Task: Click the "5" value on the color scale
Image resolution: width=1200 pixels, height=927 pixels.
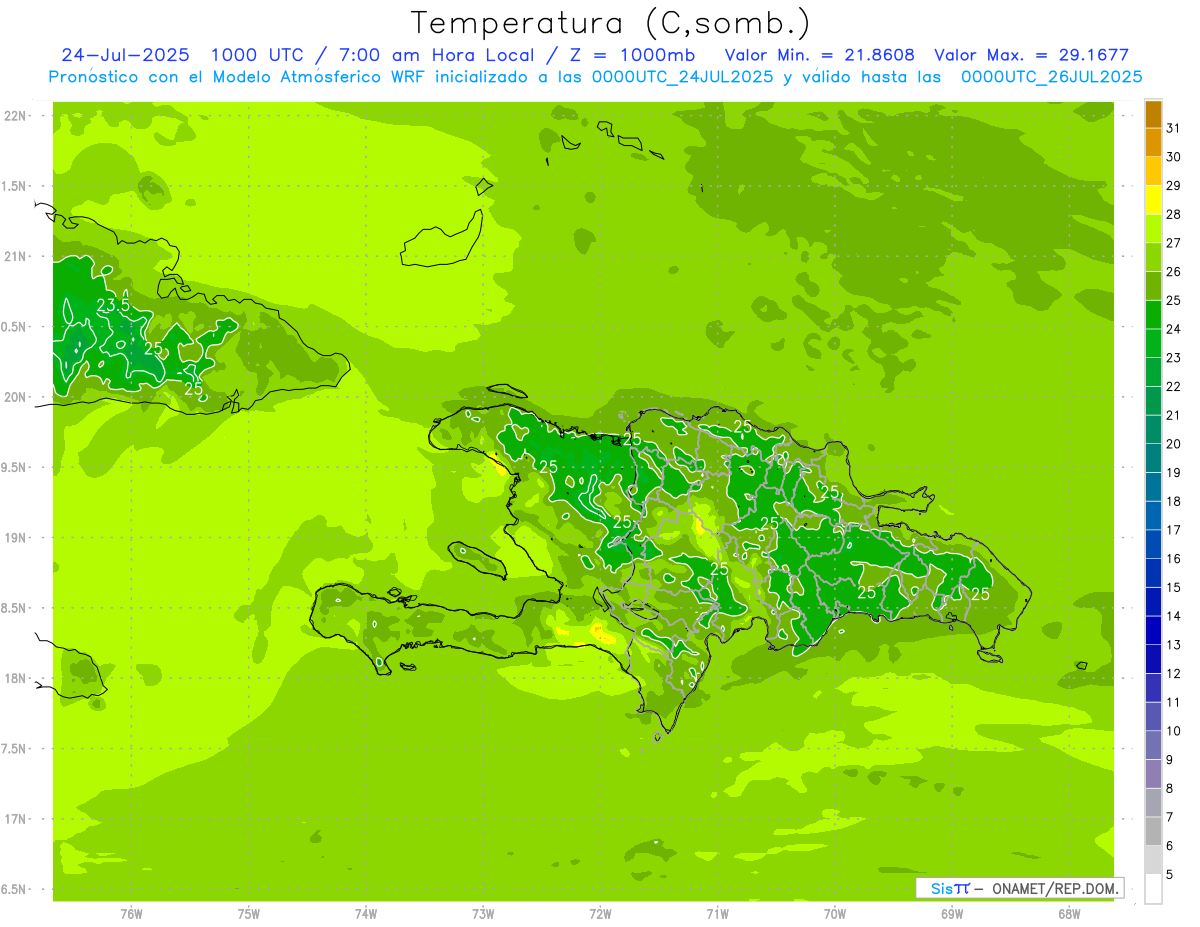Action: pyautogui.click(x=1170, y=875)
